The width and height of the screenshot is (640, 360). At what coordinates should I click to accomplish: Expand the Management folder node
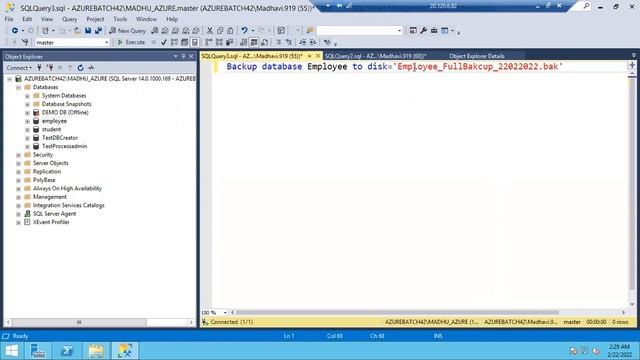(x=18, y=197)
